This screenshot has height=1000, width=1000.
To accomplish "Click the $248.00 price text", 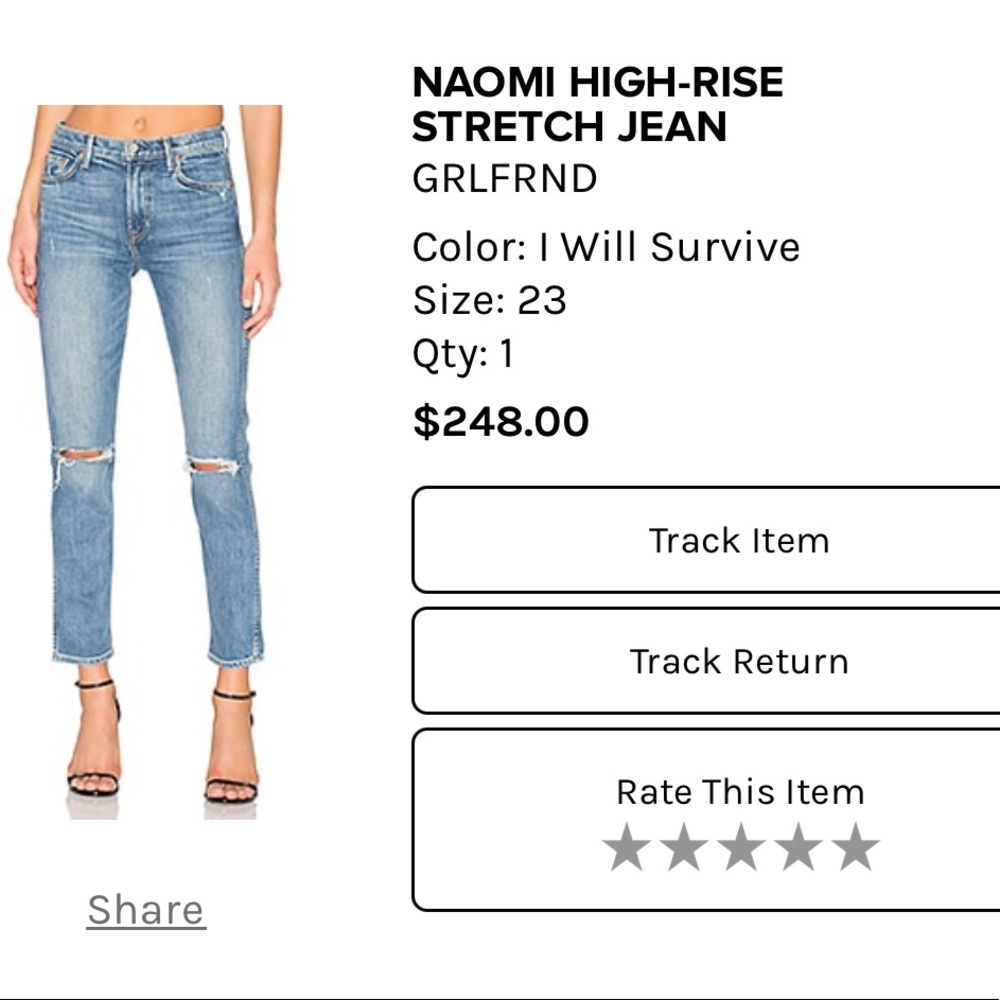I will point(500,419).
